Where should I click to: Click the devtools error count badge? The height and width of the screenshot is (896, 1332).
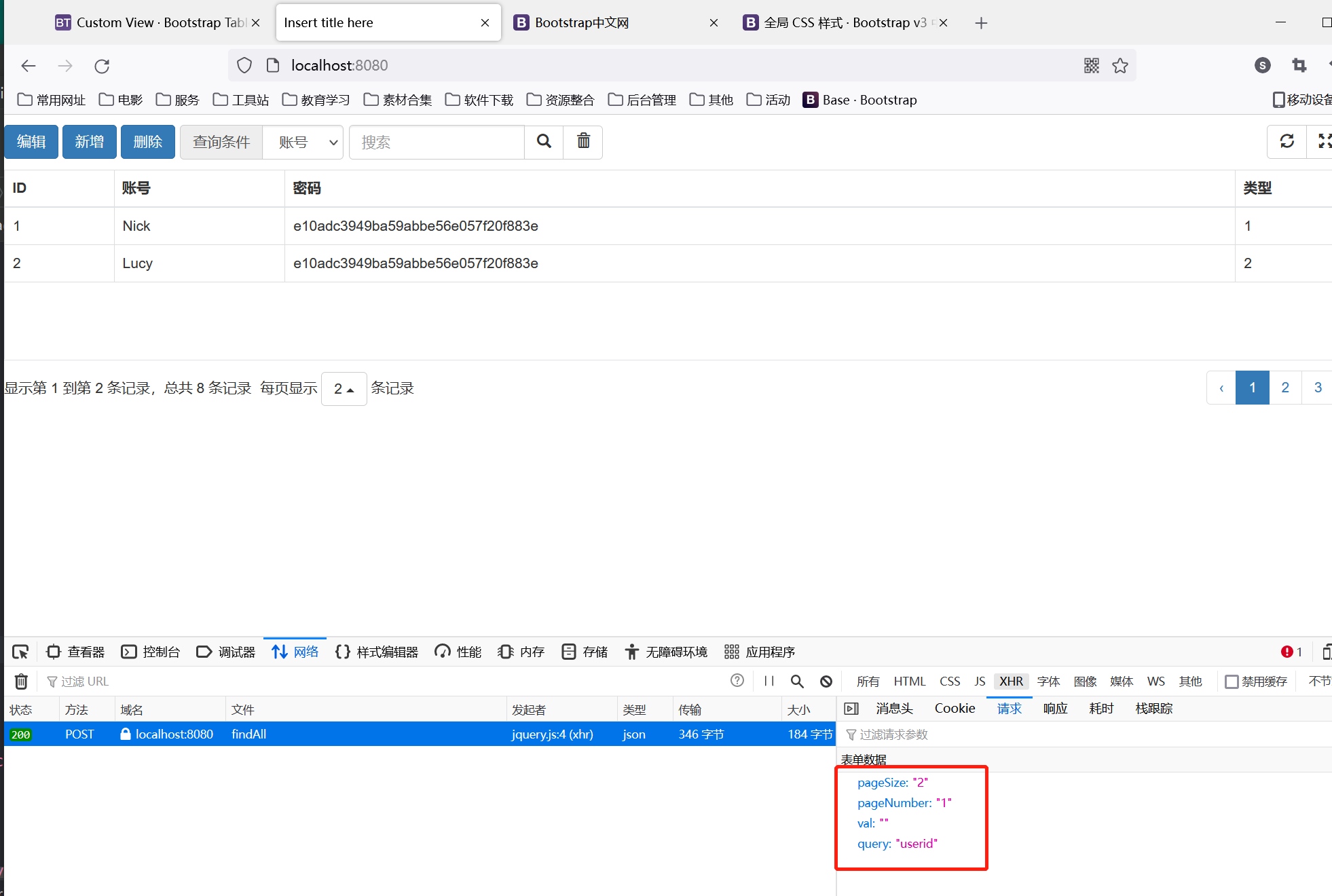point(1291,652)
